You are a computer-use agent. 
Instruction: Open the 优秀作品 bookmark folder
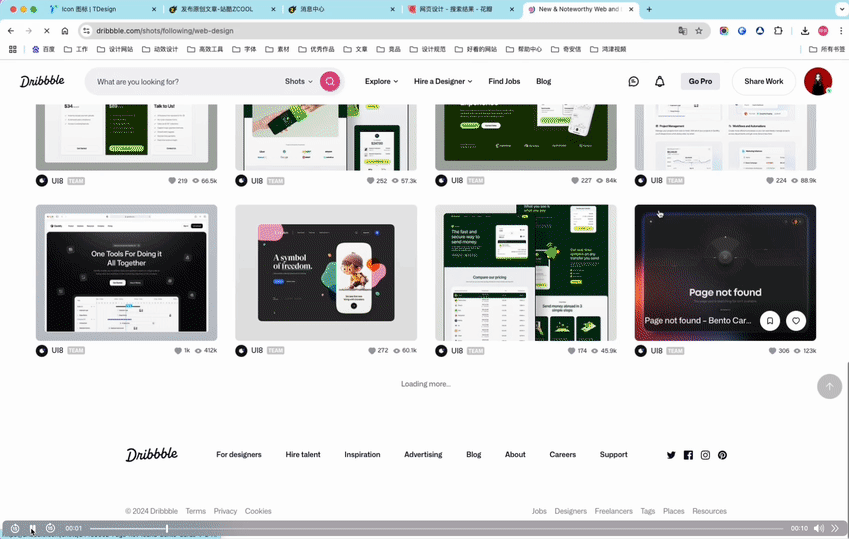coord(316,49)
